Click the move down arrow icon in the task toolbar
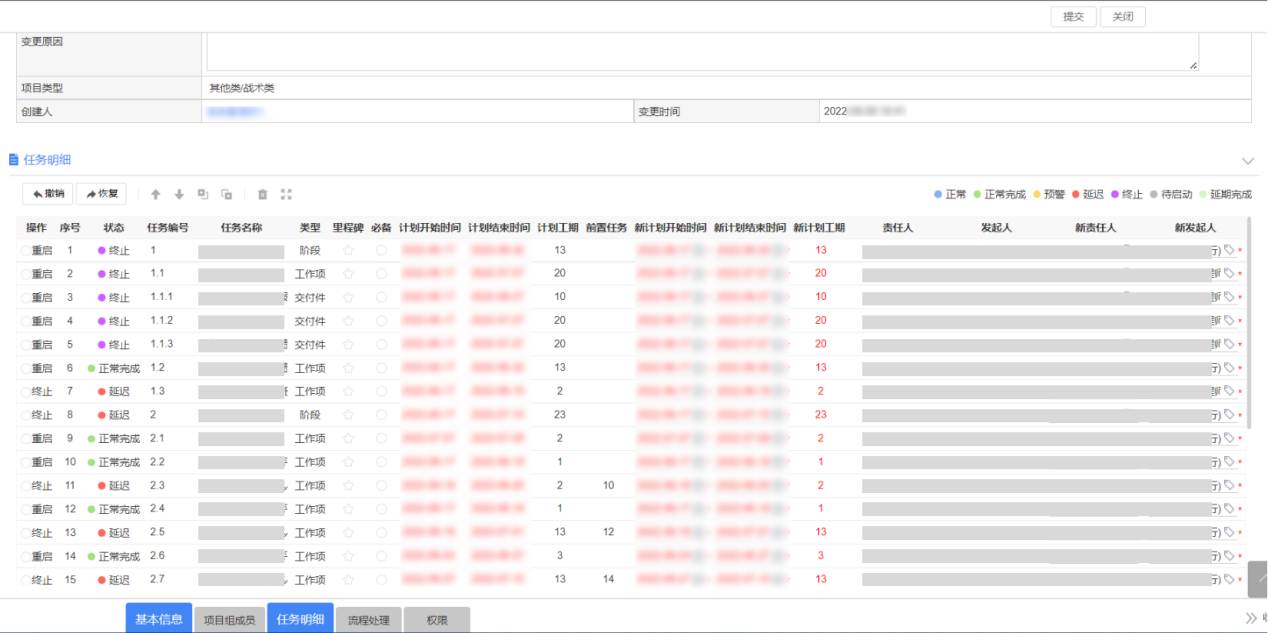This screenshot has height=633, width=1268. pos(179,194)
